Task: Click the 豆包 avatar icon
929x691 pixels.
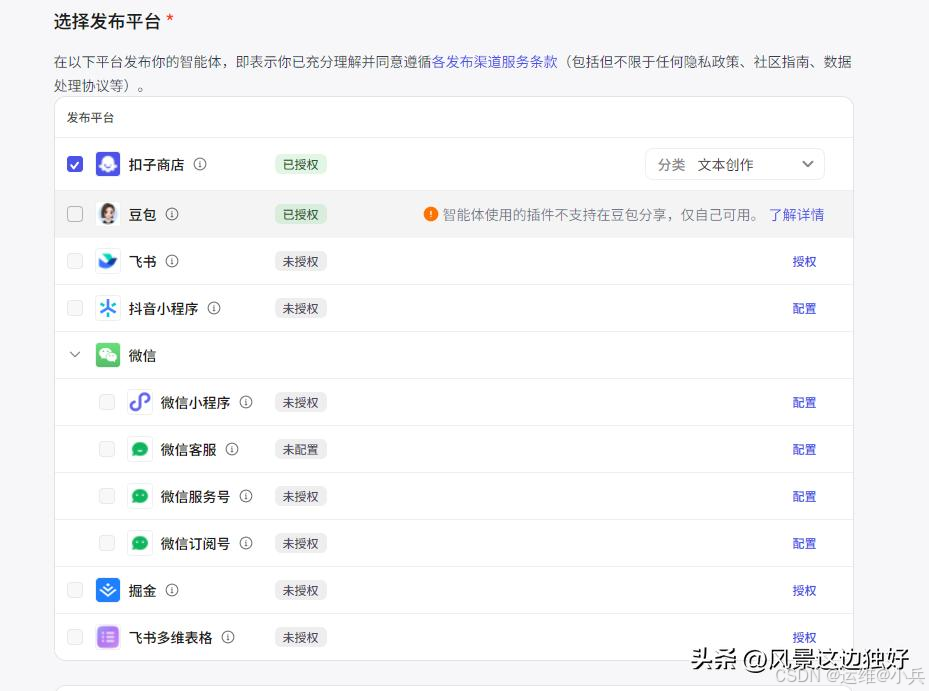Action: pos(107,213)
